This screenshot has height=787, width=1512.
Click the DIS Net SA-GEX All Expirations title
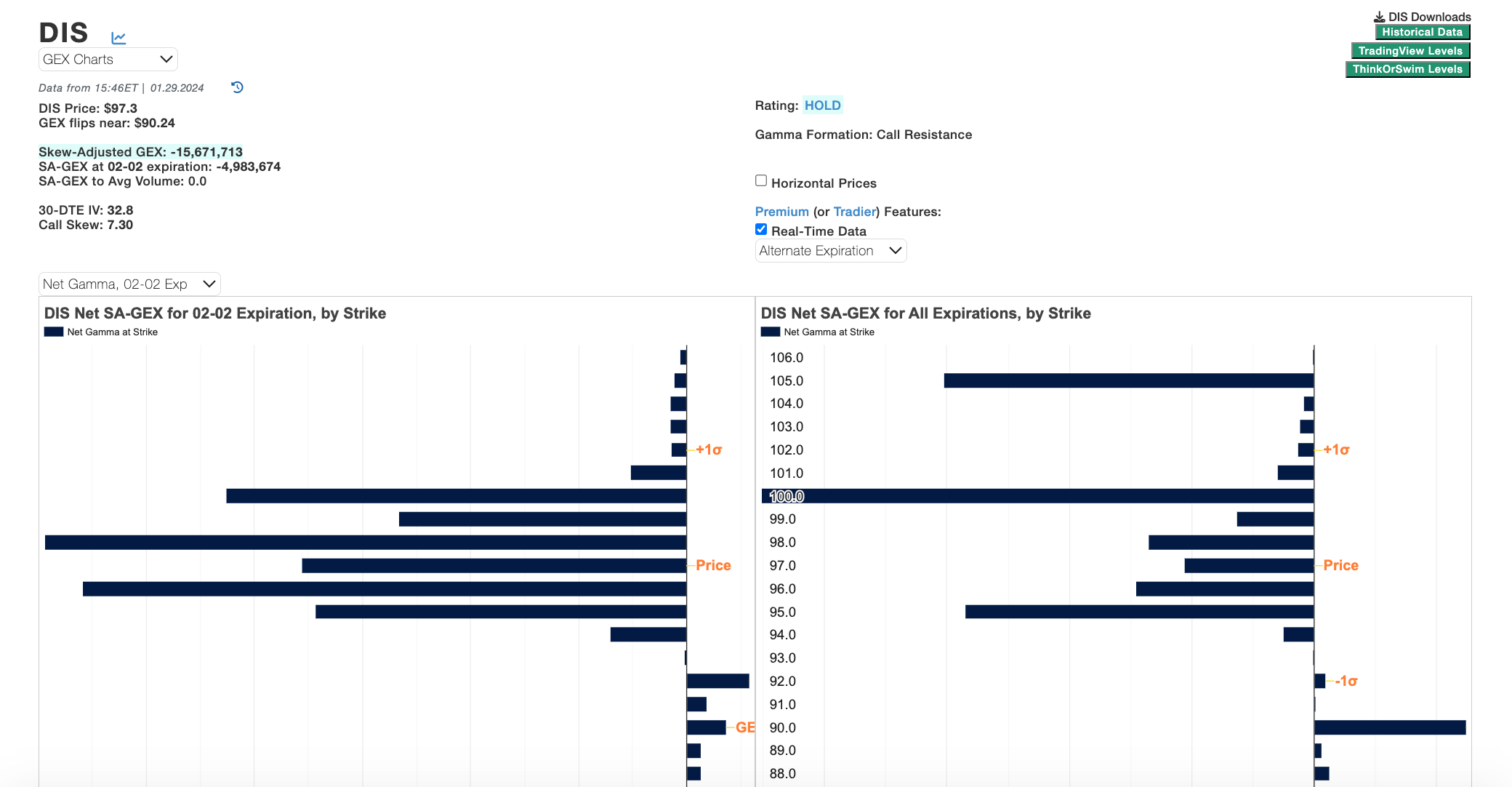point(926,313)
